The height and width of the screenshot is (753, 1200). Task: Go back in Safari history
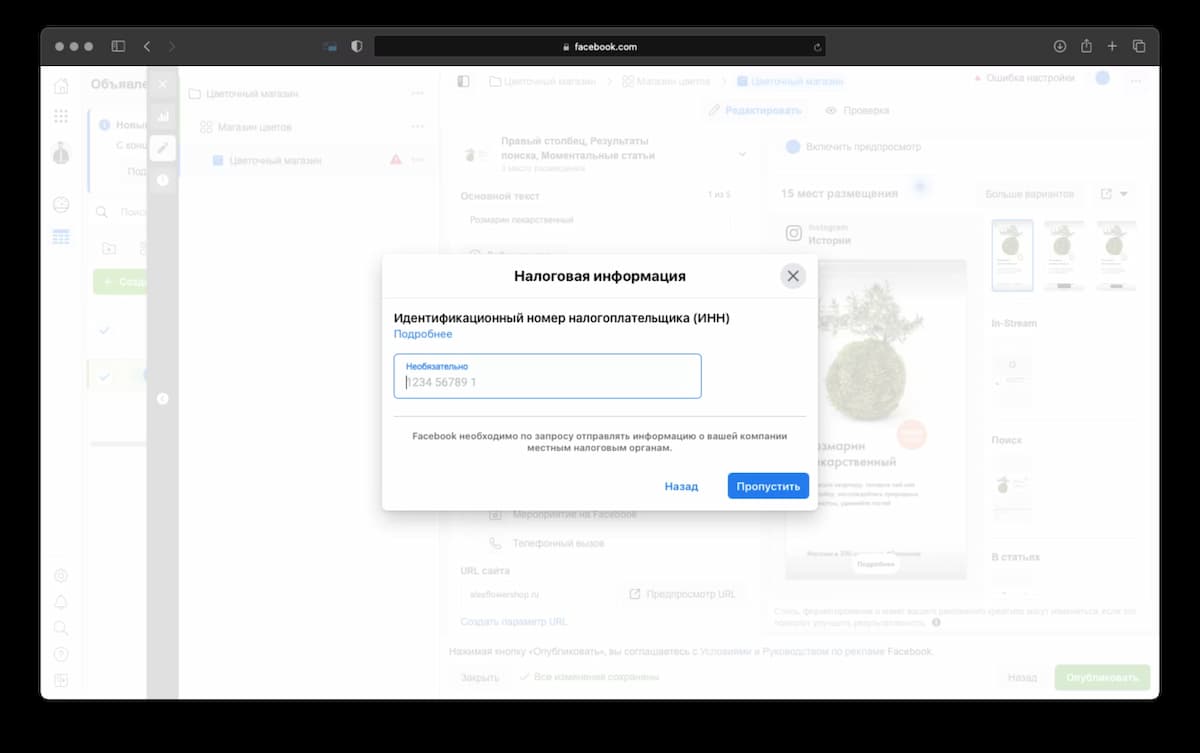pyautogui.click(x=147, y=46)
